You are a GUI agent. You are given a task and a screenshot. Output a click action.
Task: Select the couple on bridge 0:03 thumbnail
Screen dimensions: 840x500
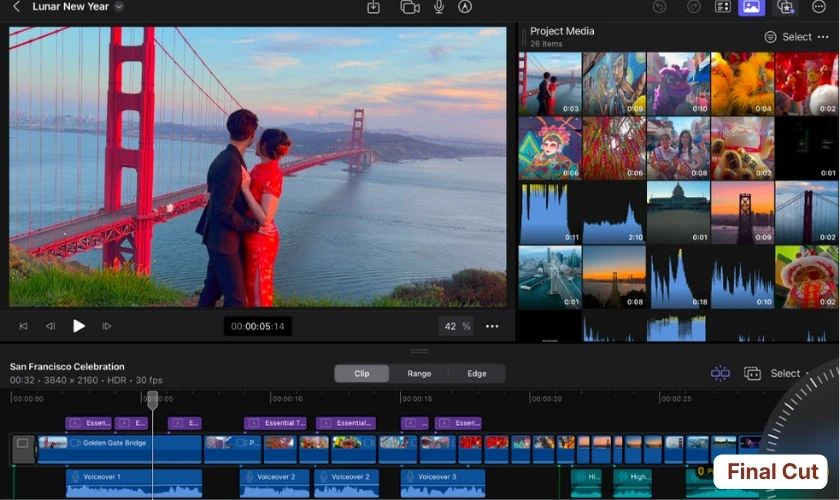pyautogui.click(x=550, y=84)
